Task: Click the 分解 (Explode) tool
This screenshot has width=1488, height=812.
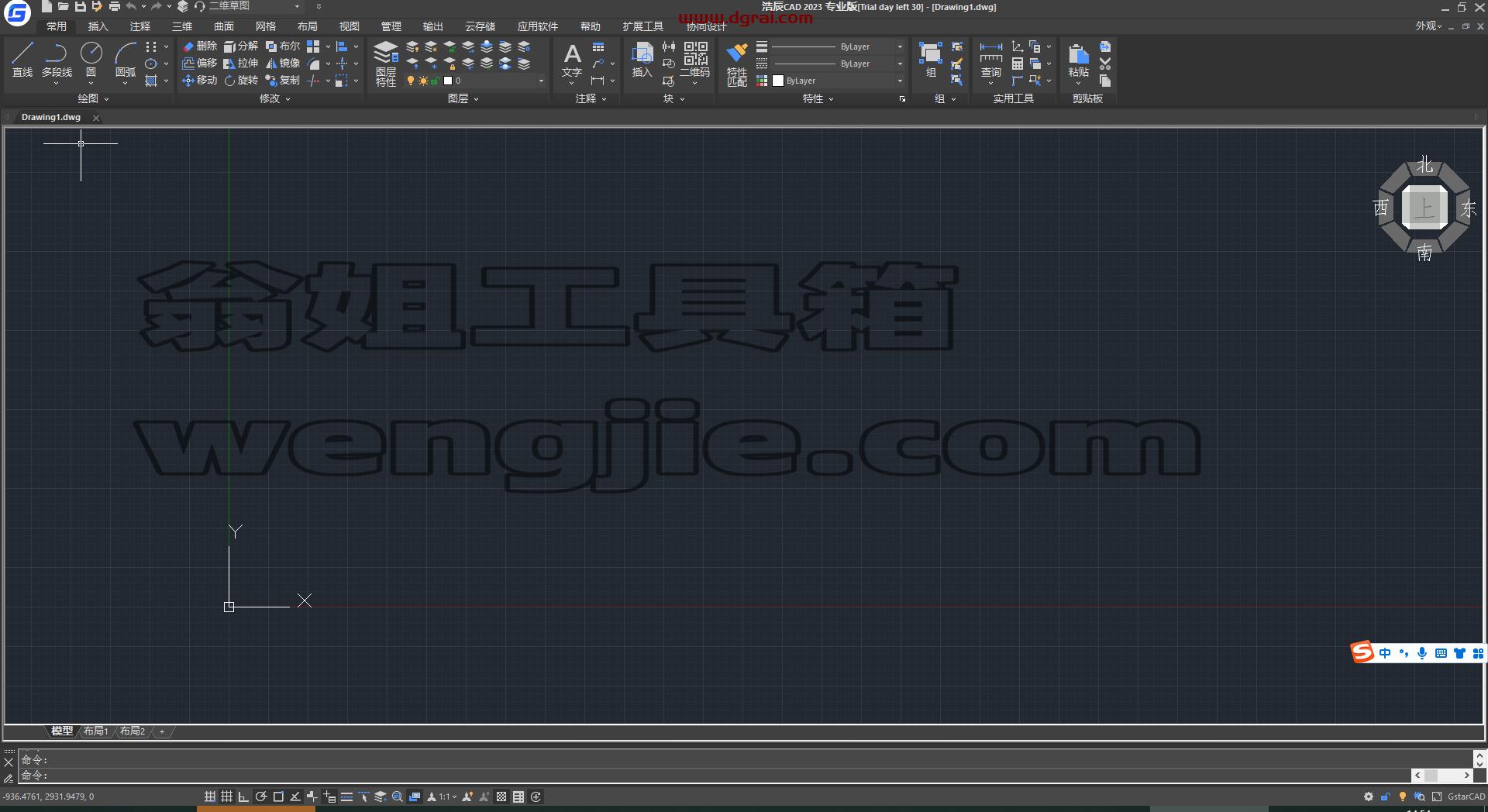Action: [241, 46]
